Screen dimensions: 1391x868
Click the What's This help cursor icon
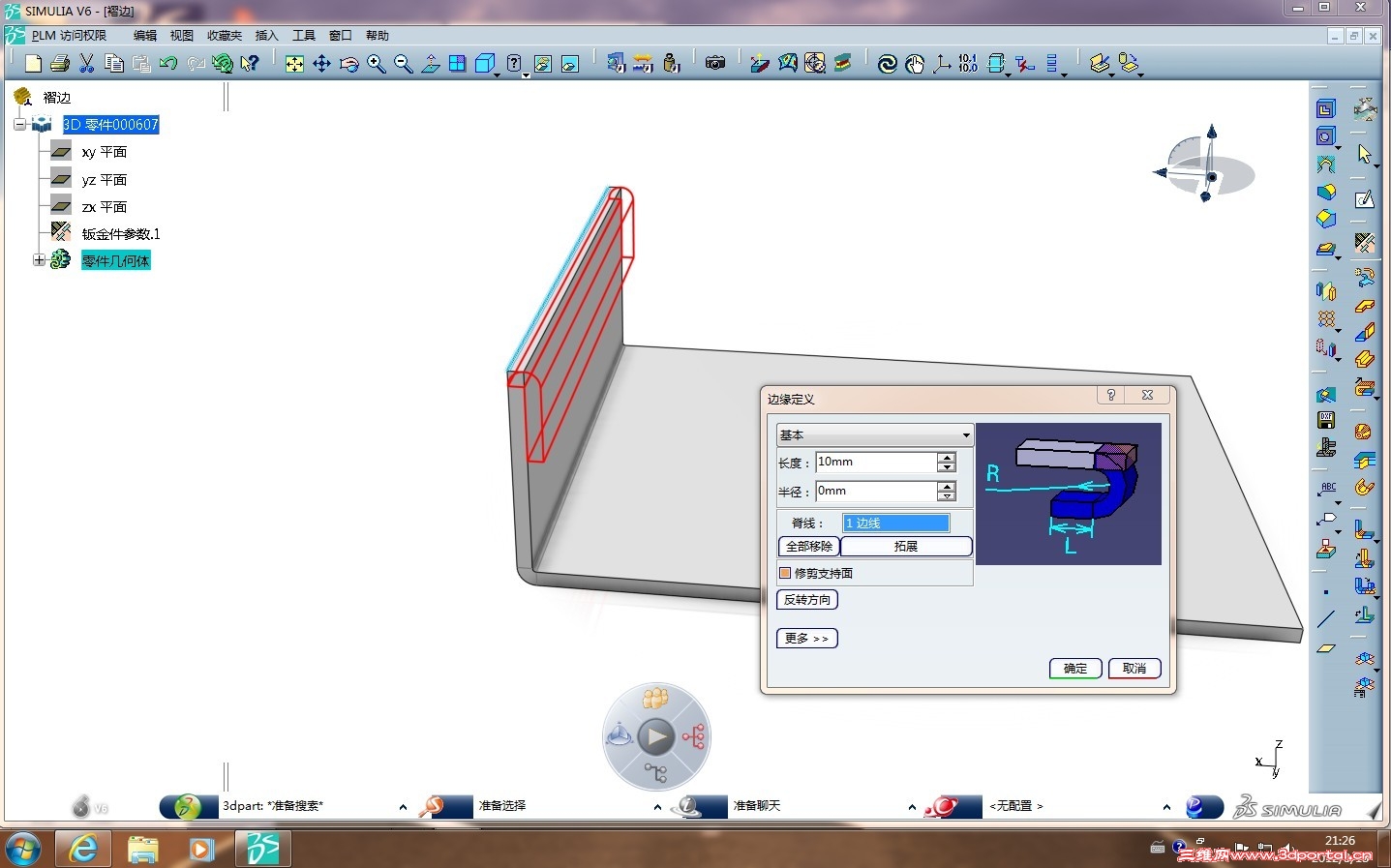(250, 64)
